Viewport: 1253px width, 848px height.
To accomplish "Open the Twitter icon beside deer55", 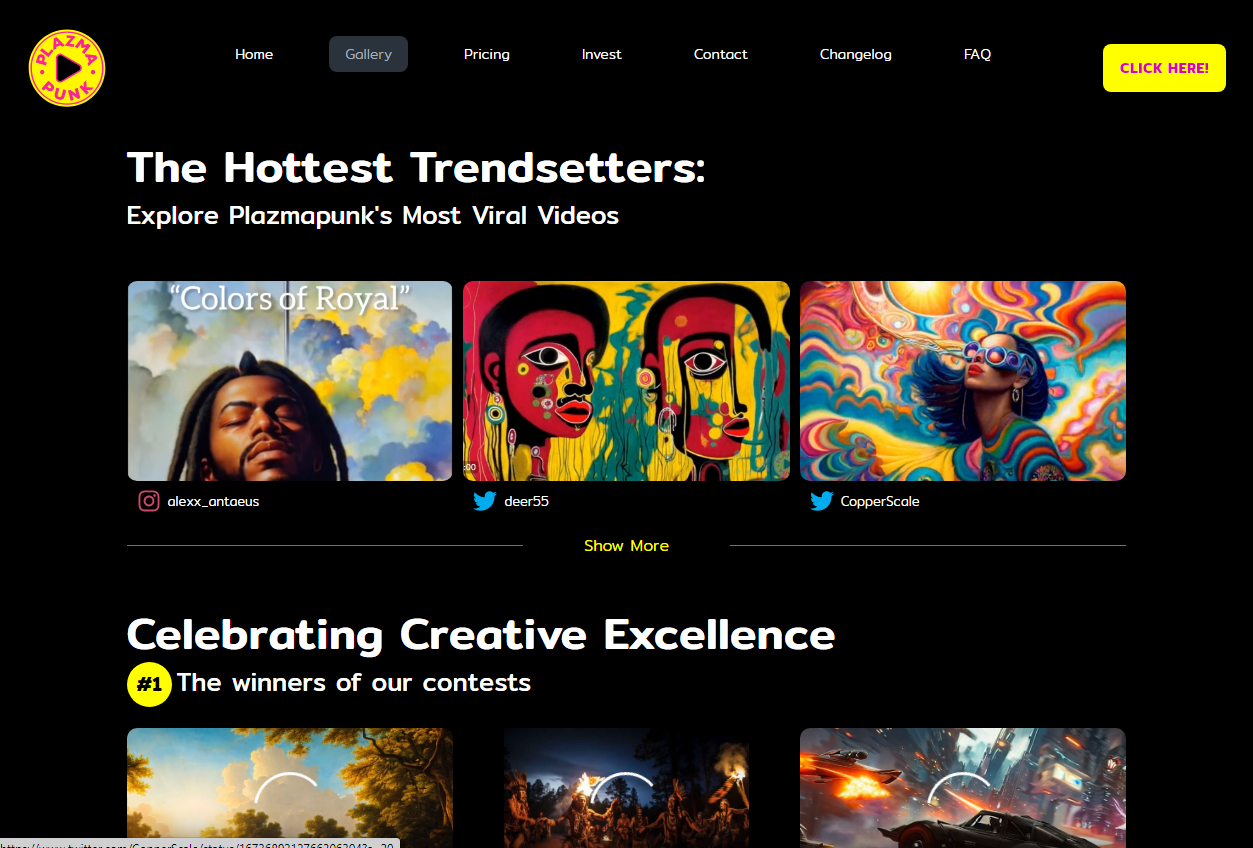I will [485, 501].
